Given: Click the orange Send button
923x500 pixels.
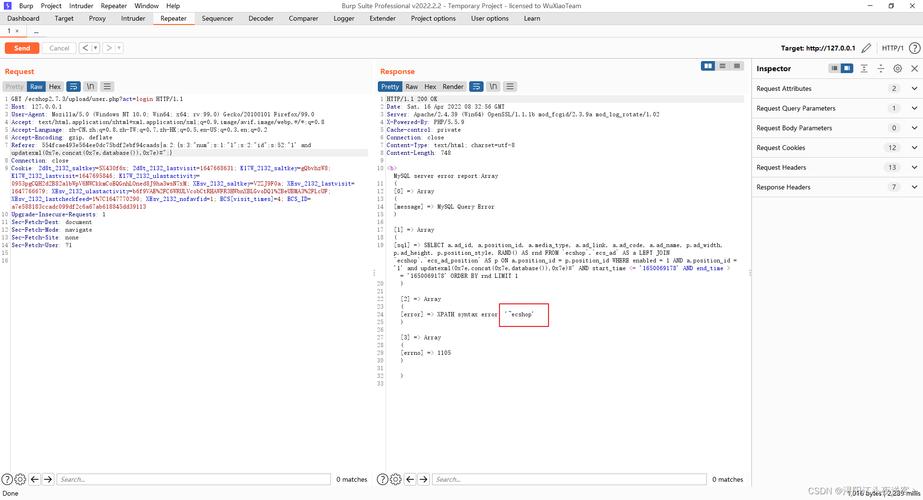Looking at the screenshot, I should pyautogui.click(x=22, y=48).
